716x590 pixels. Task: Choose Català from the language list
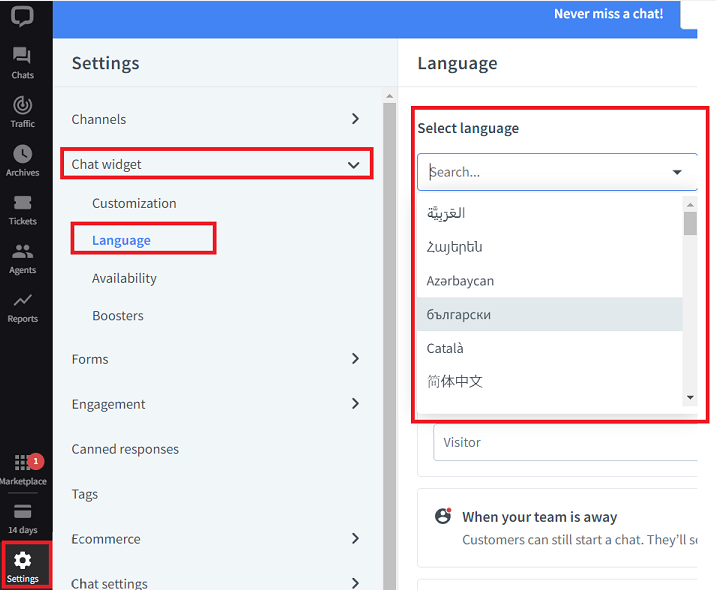click(x=445, y=348)
